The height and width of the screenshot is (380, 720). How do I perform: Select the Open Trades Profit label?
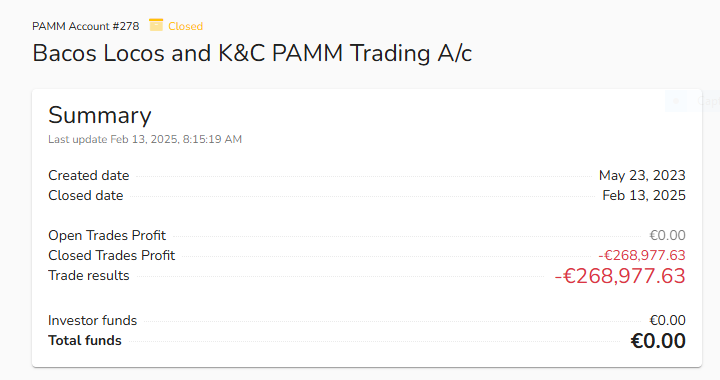[x=107, y=235]
